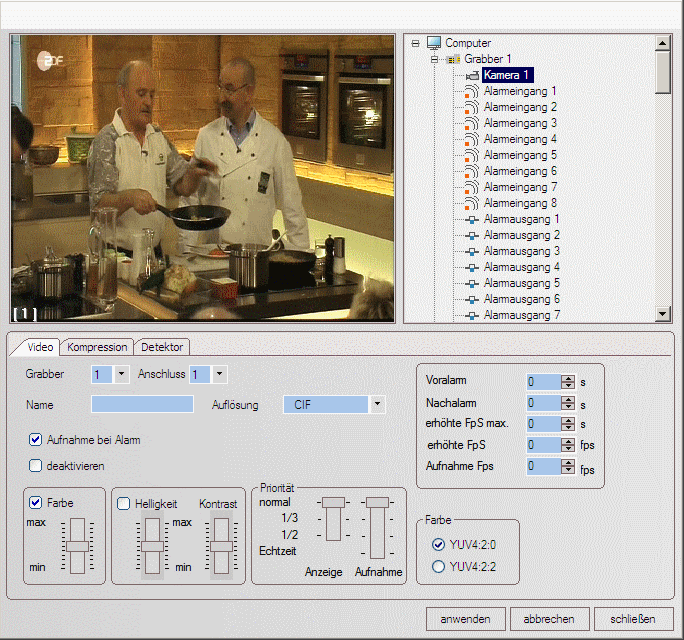Click the Alarmausgang 7 output icon
Viewport: 684px width, 640px height.
[472, 316]
